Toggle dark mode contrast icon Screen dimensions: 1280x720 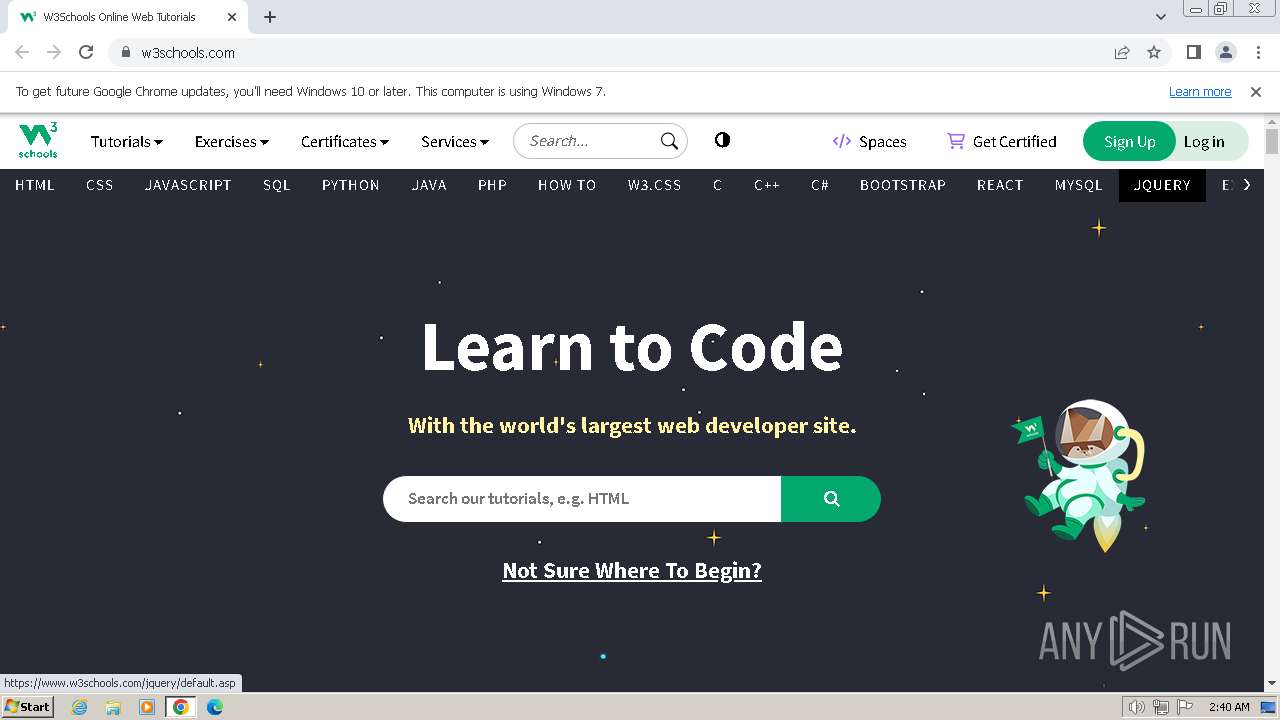coord(722,140)
